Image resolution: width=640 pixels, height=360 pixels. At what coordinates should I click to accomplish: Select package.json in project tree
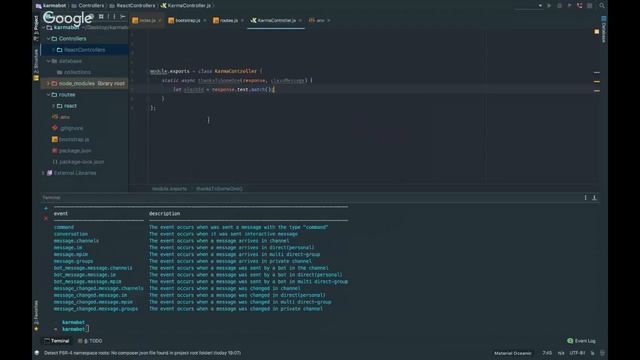pos(72,151)
